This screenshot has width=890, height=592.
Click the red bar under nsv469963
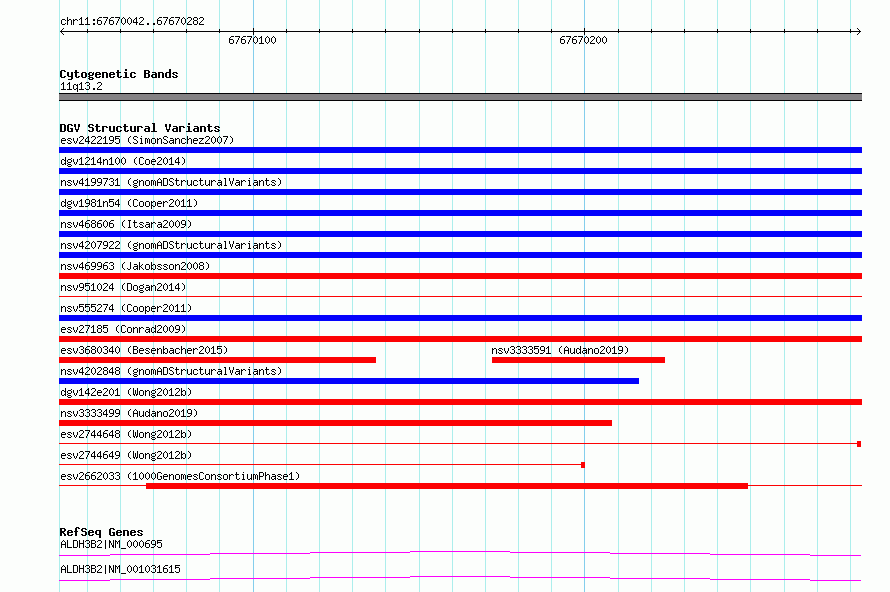[460, 276]
